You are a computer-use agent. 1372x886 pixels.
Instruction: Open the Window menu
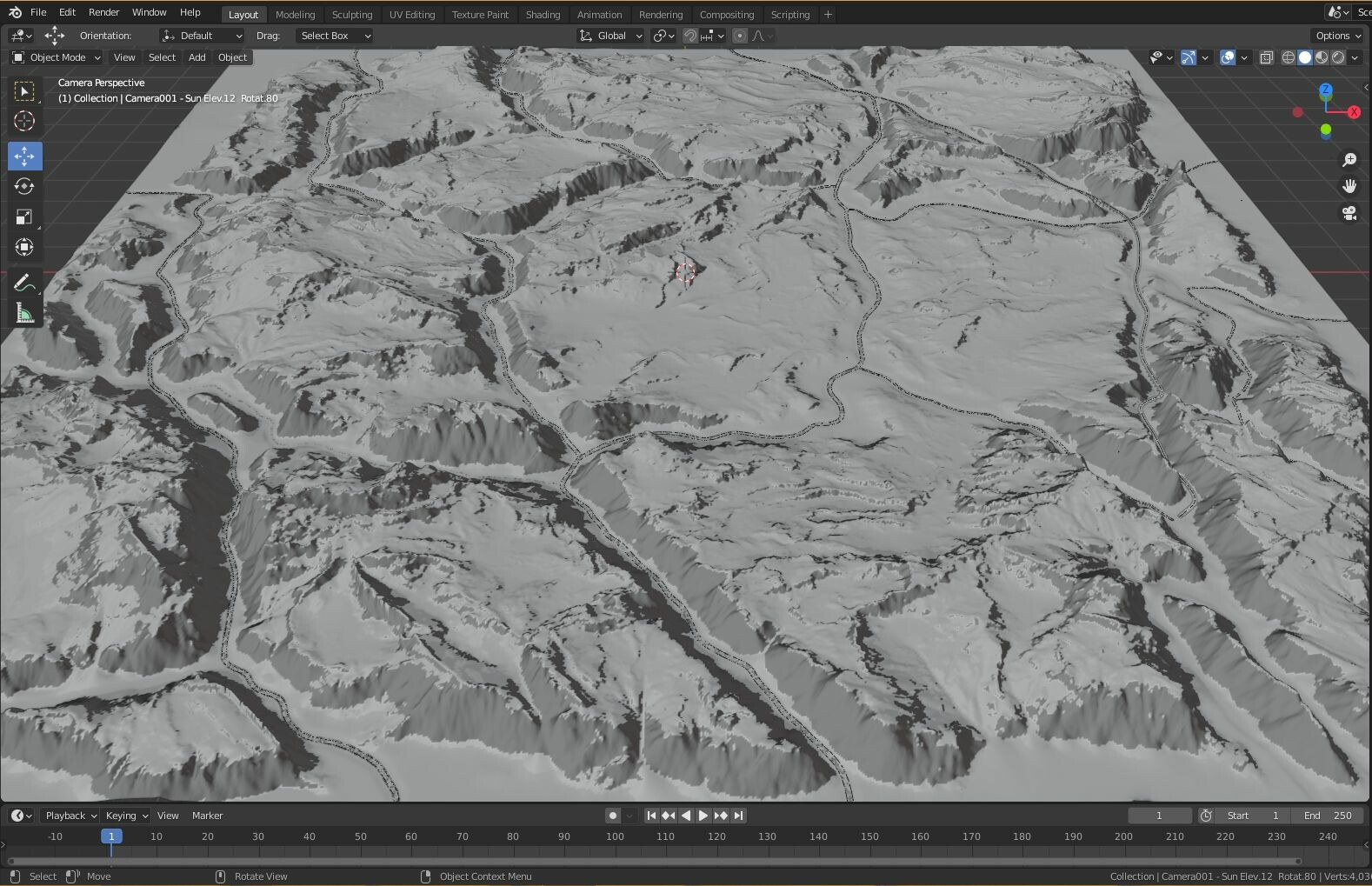click(x=149, y=12)
